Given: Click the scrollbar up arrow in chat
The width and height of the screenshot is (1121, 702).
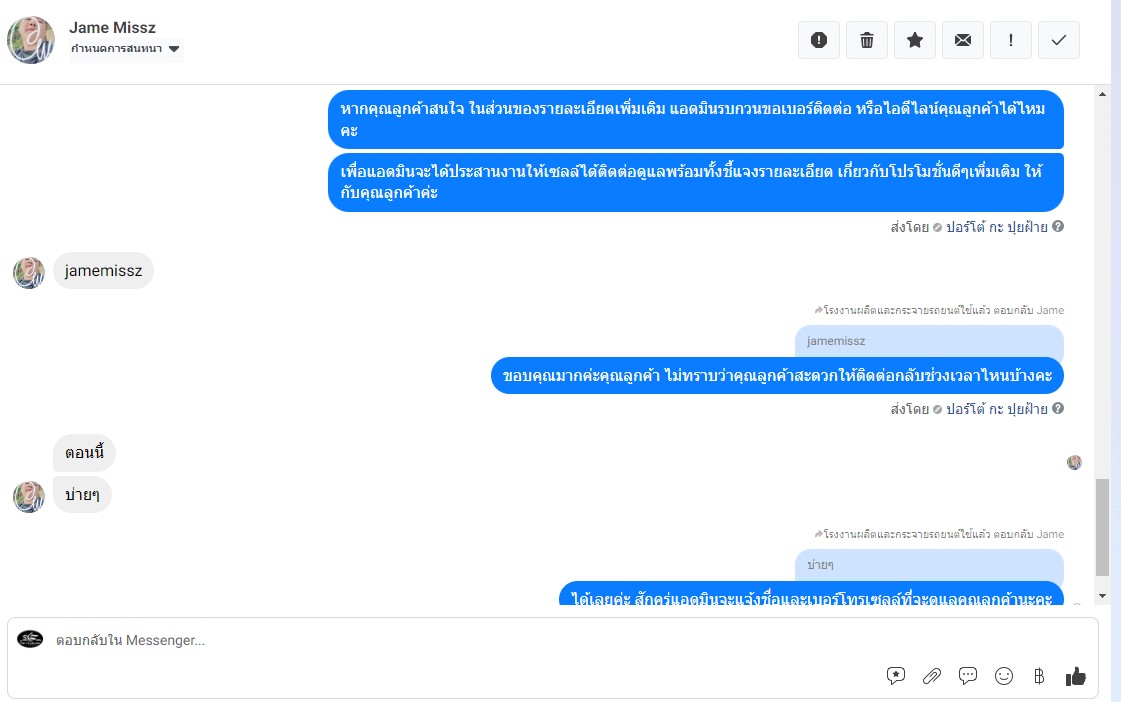Looking at the screenshot, I should [x=1102, y=94].
